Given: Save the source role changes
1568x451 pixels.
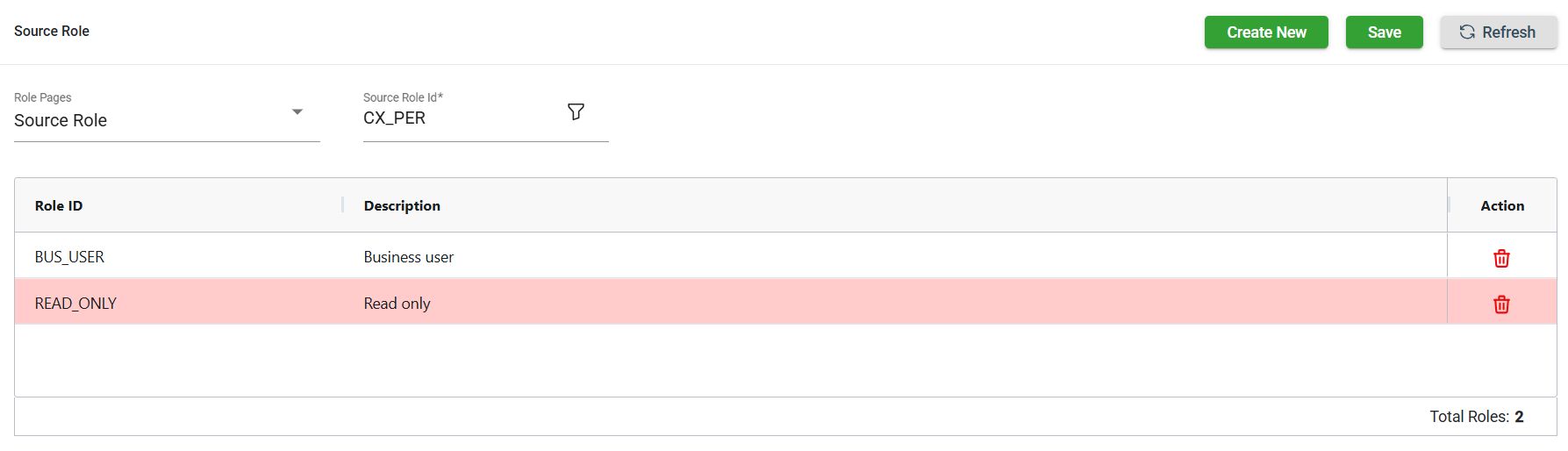Looking at the screenshot, I should (x=1384, y=32).
